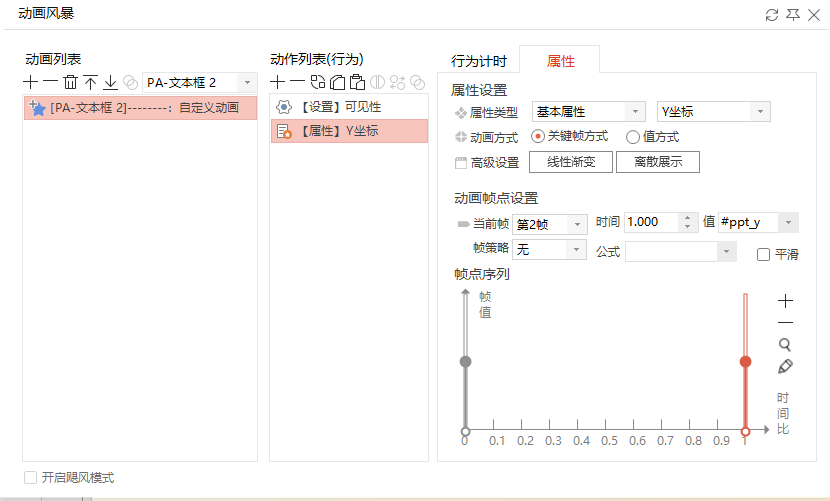This screenshot has height=501, width=830.
Task: Remove a frame point with minus icon
Action: tap(786, 323)
